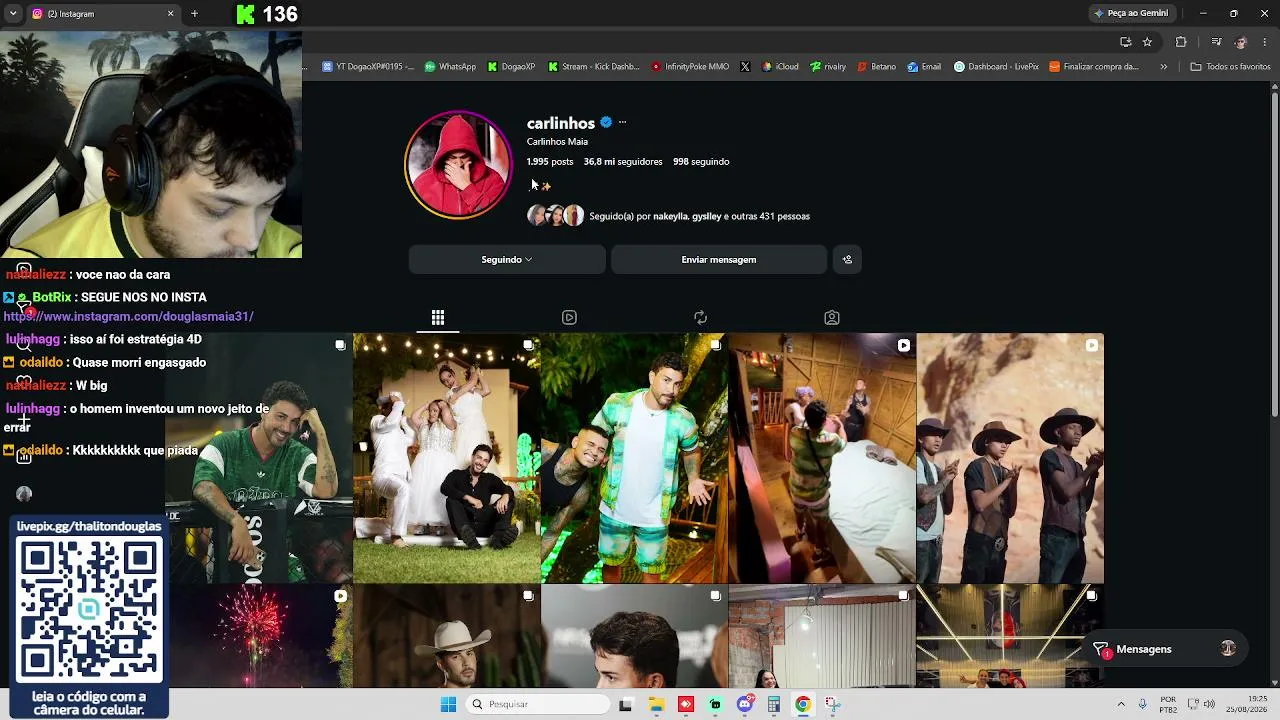This screenshot has height=720, width=1280.
Task: Bookmark this page with the star icon
Action: tap(1147, 42)
